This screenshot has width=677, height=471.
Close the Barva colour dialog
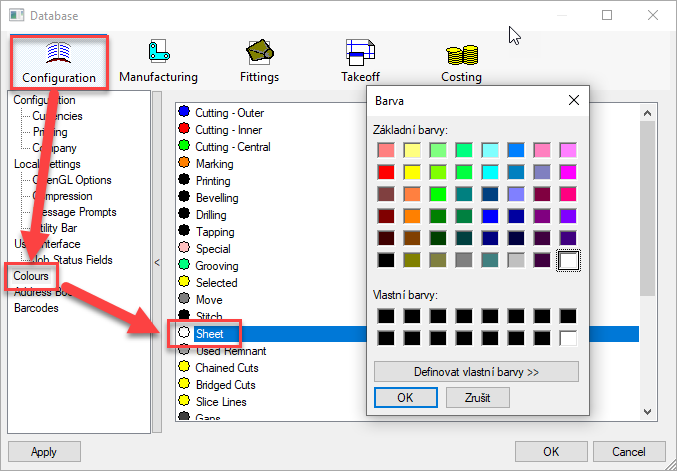tap(573, 101)
